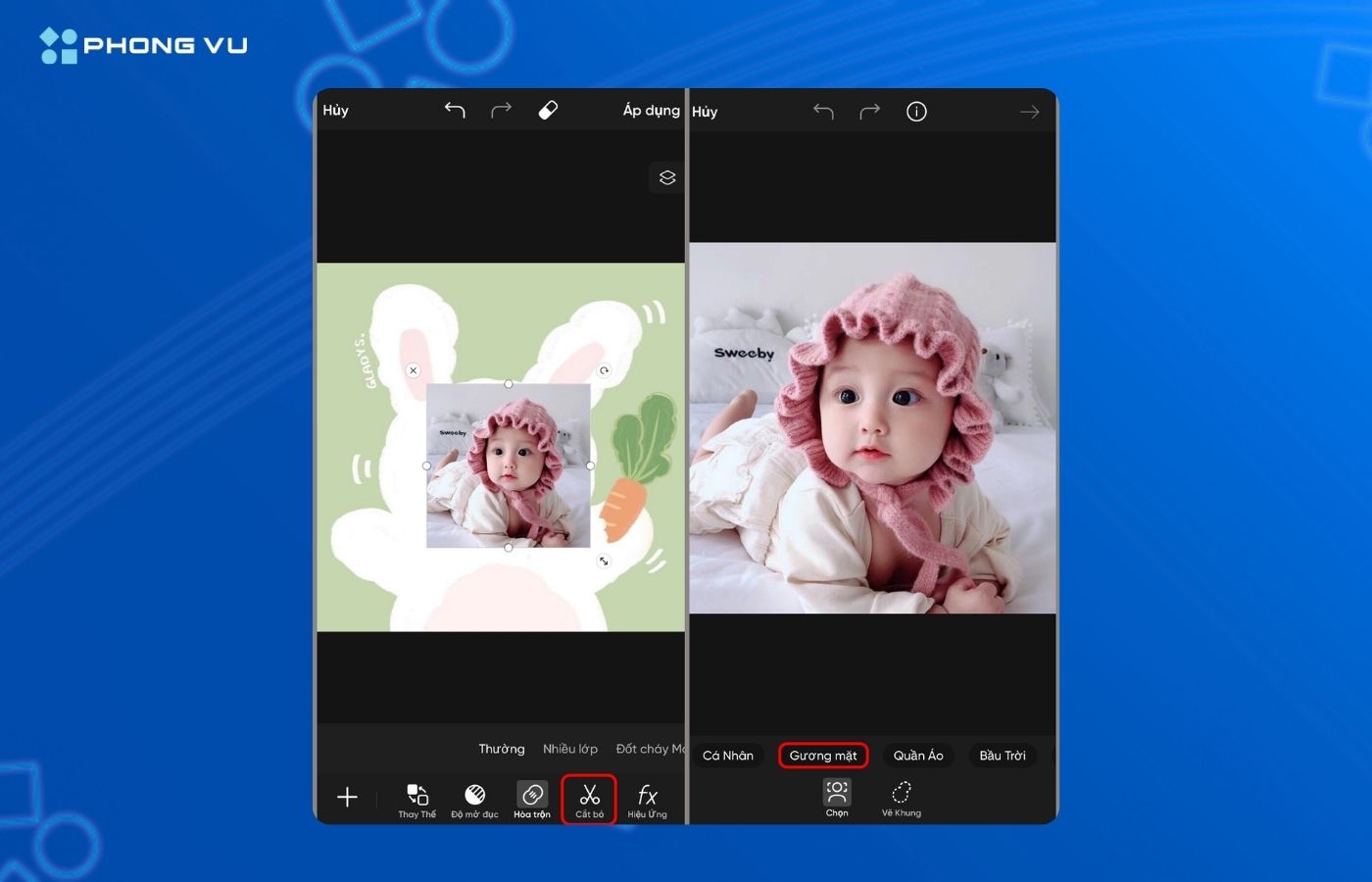
Task: Click the rotate handle on baby photo
Action: pos(604,370)
